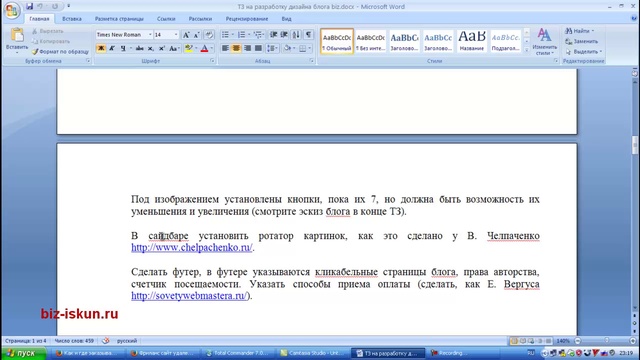The width and height of the screenshot is (640, 360).
Task: Open Windows Пуск start button
Action: [23, 353]
